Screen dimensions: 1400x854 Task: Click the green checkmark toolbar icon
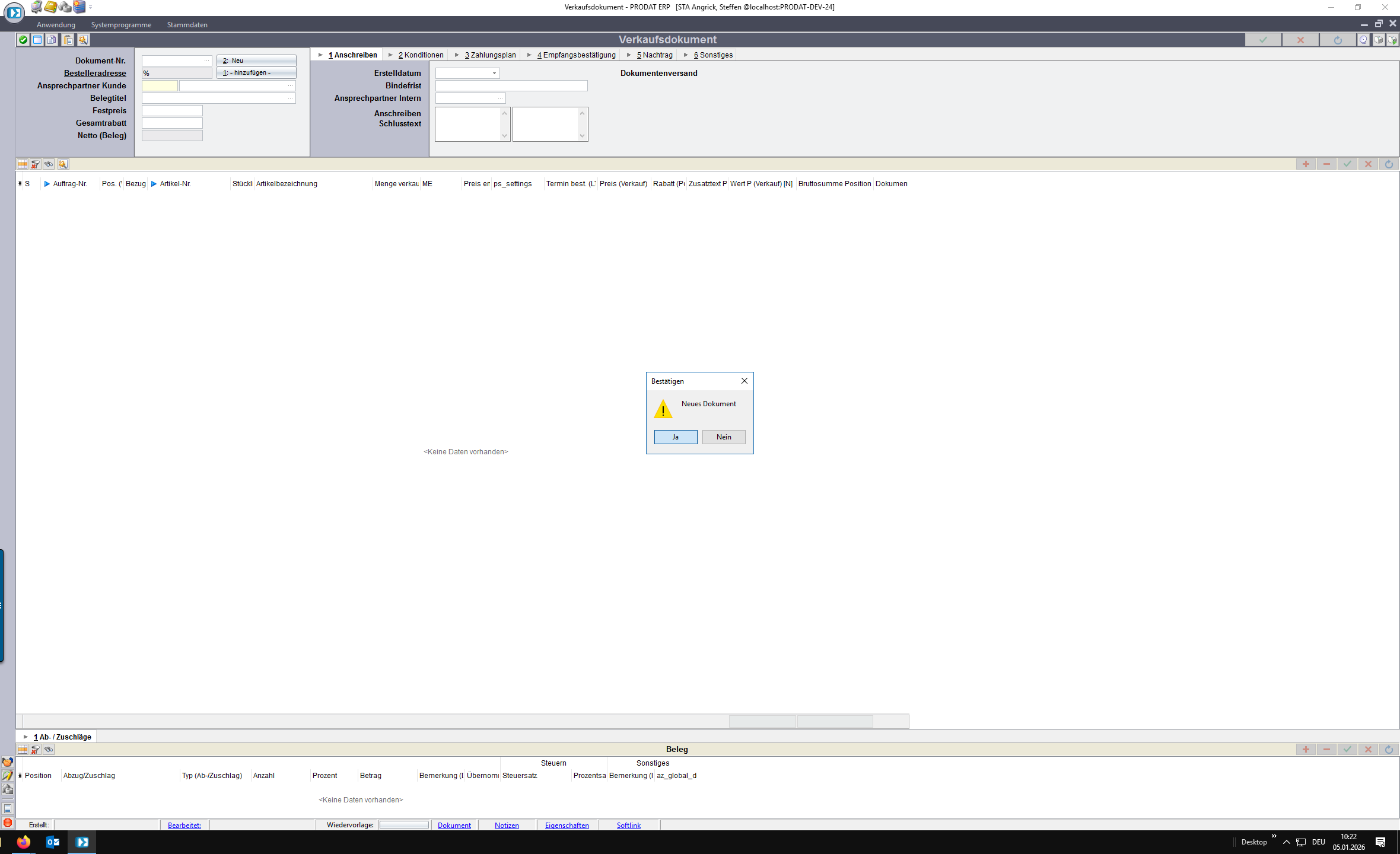(23, 40)
